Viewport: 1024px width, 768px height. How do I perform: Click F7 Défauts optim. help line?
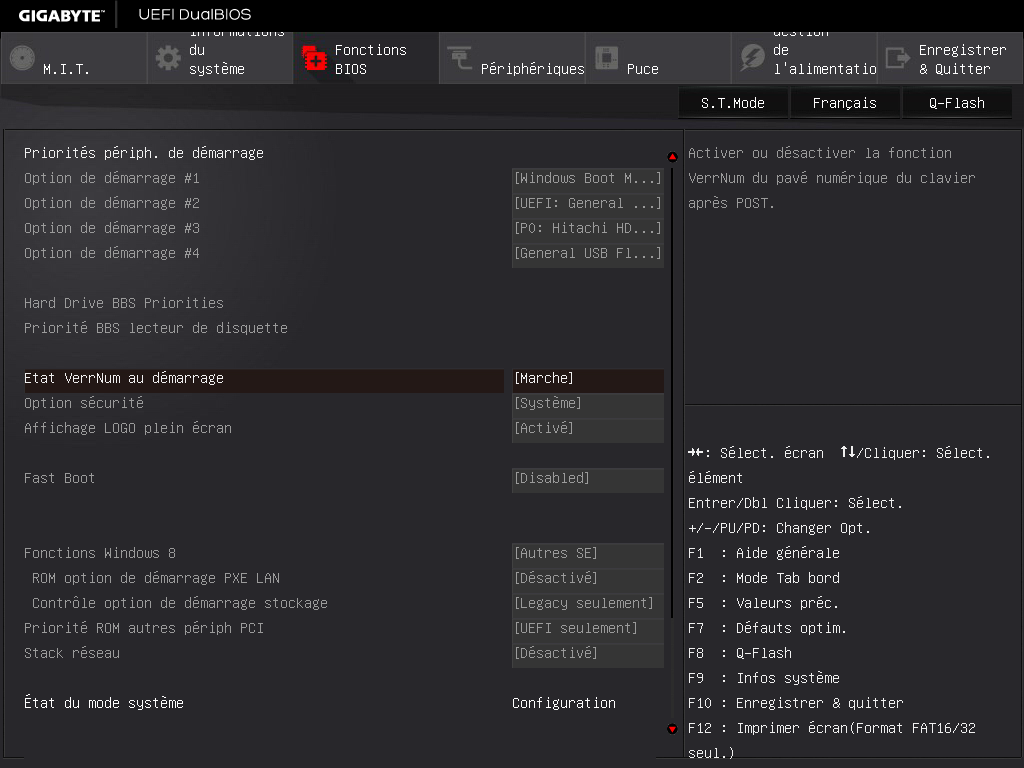pyautogui.click(x=767, y=628)
